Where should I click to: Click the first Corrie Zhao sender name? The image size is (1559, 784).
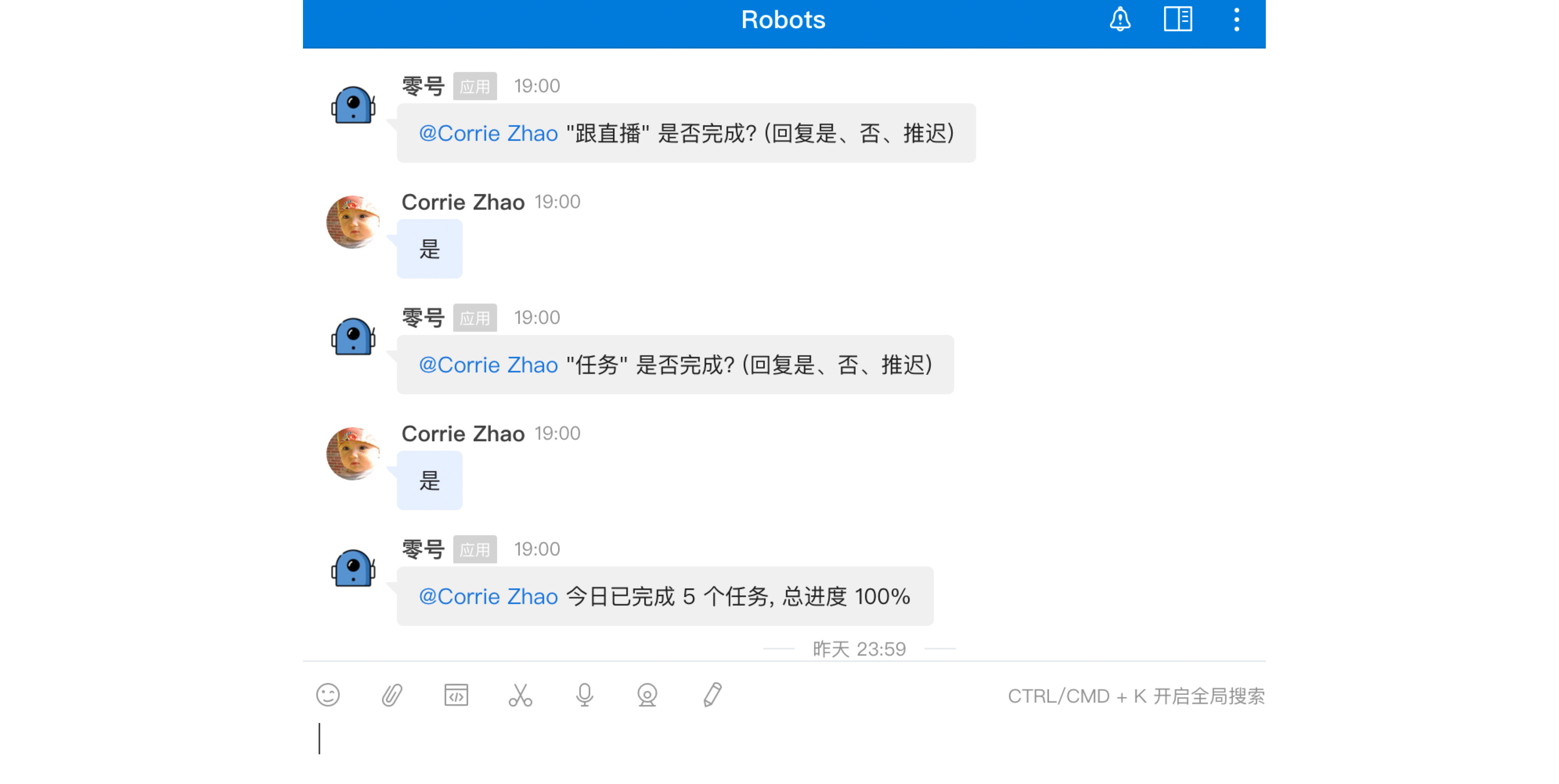463,202
